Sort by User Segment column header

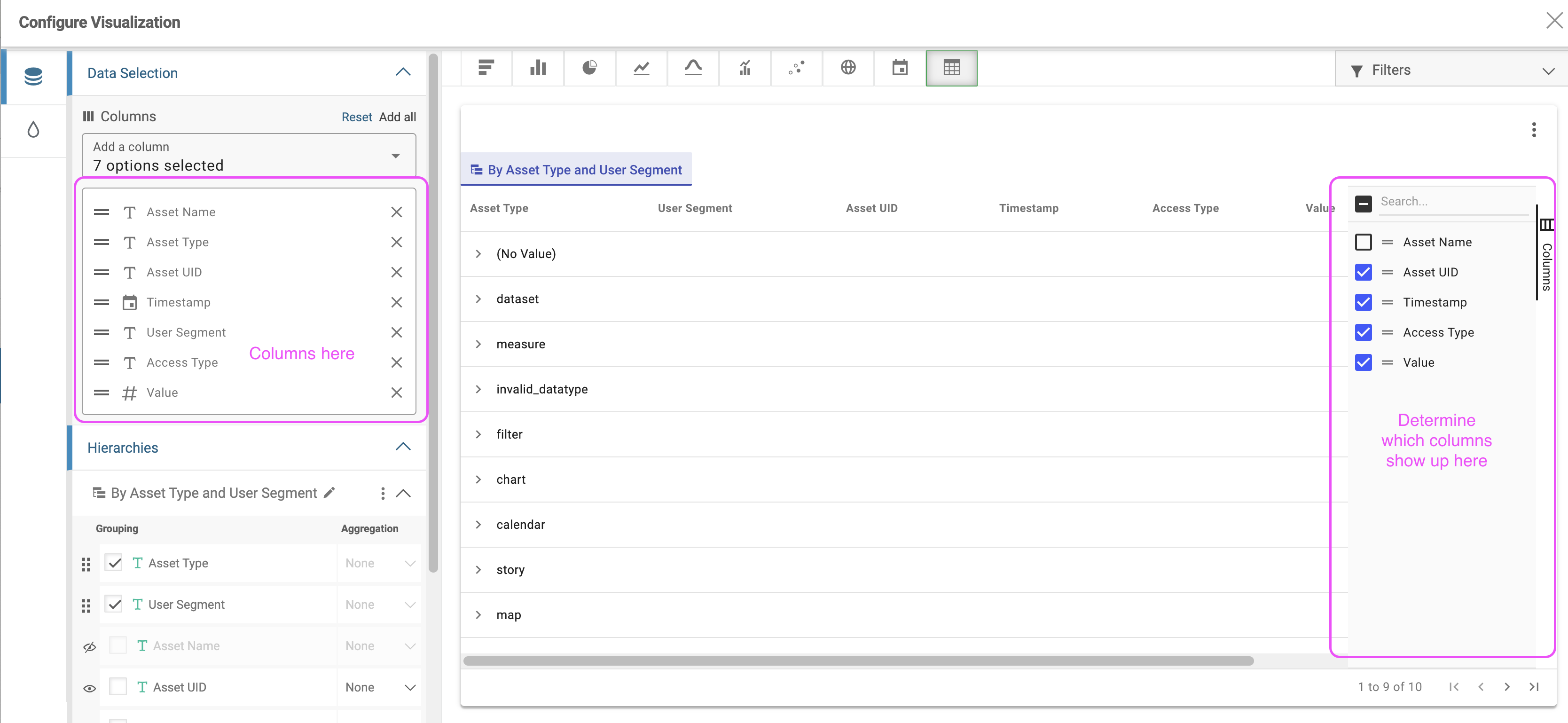pyautogui.click(x=695, y=208)
